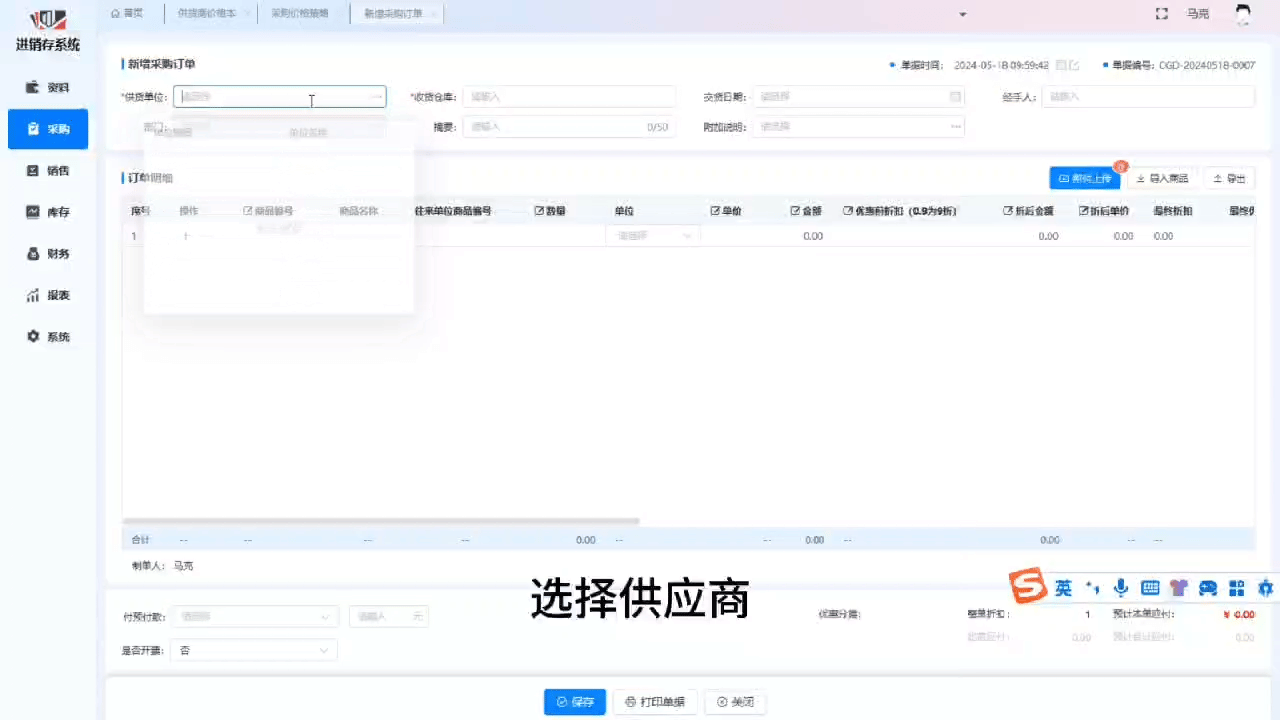Open the 财务 finance module
Image resolution: width=1280 pixels, height=720 pixels.
(x=47, y=254)
